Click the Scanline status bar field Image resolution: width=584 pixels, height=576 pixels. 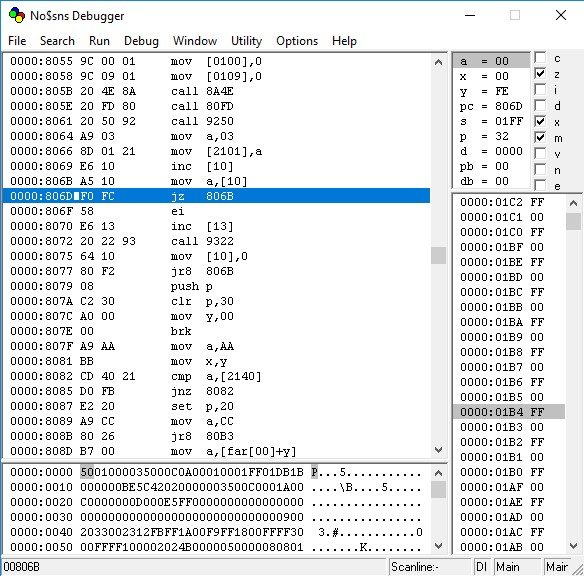[430, 567]
